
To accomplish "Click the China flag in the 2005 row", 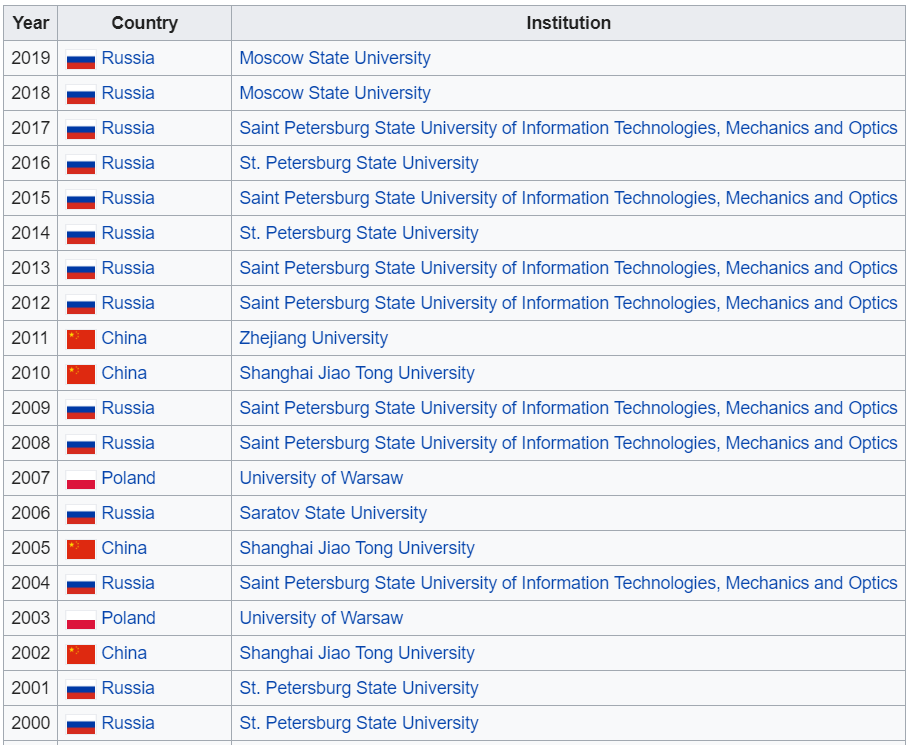I will tap(81, 549).
